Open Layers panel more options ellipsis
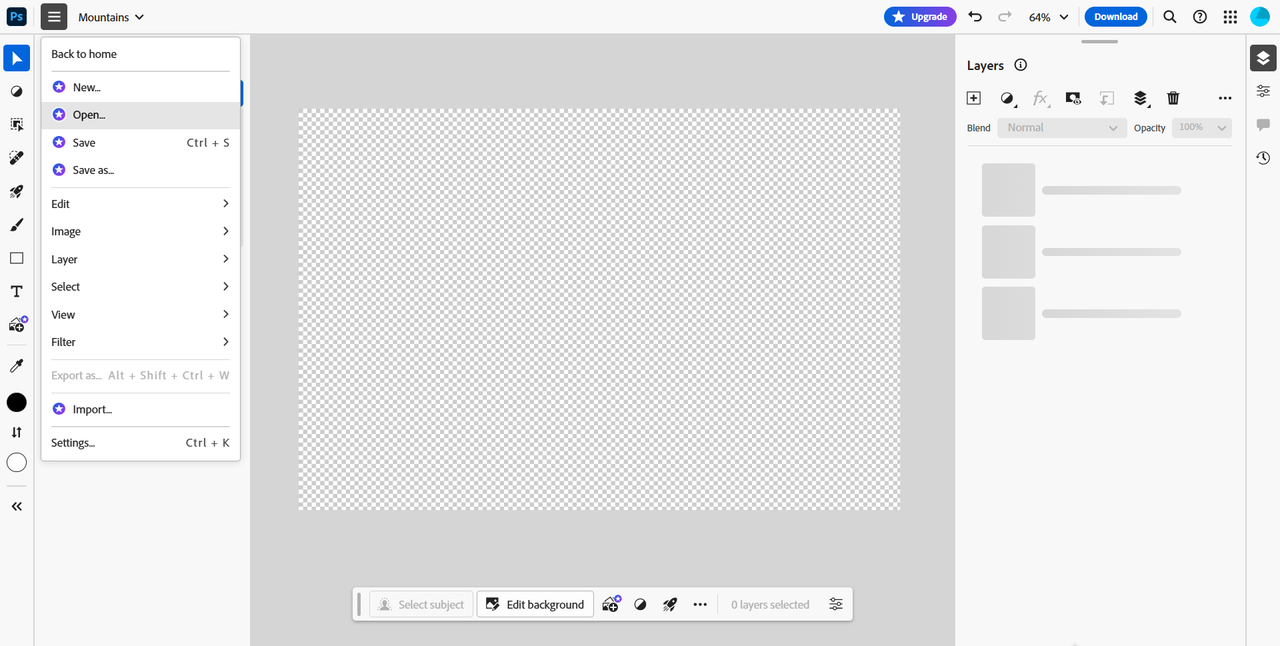Viewport: 1280px width, 646px height. click(x=1225, y=98)
